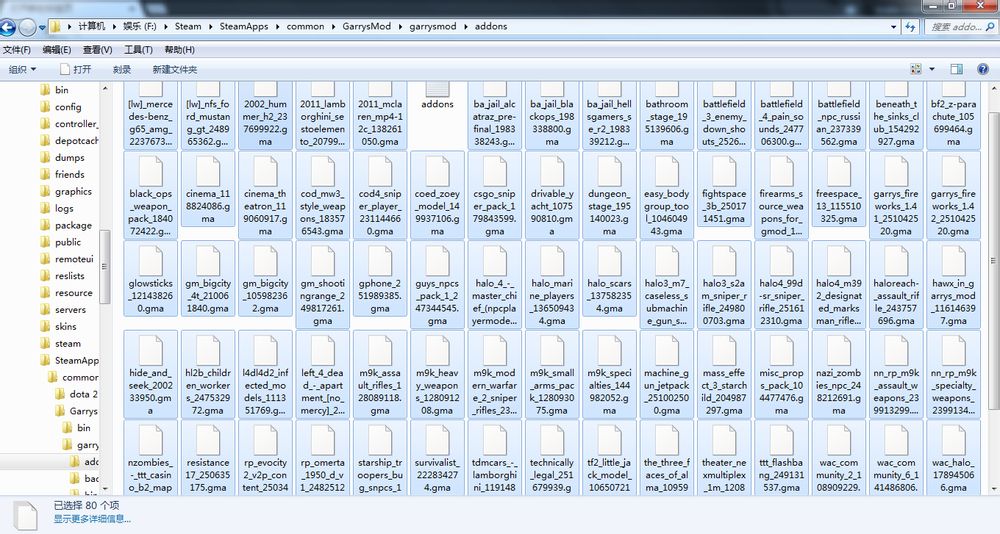Click the resource folder icon in tree
Viewport: 1000px width, 534px height.
point(45,293)
